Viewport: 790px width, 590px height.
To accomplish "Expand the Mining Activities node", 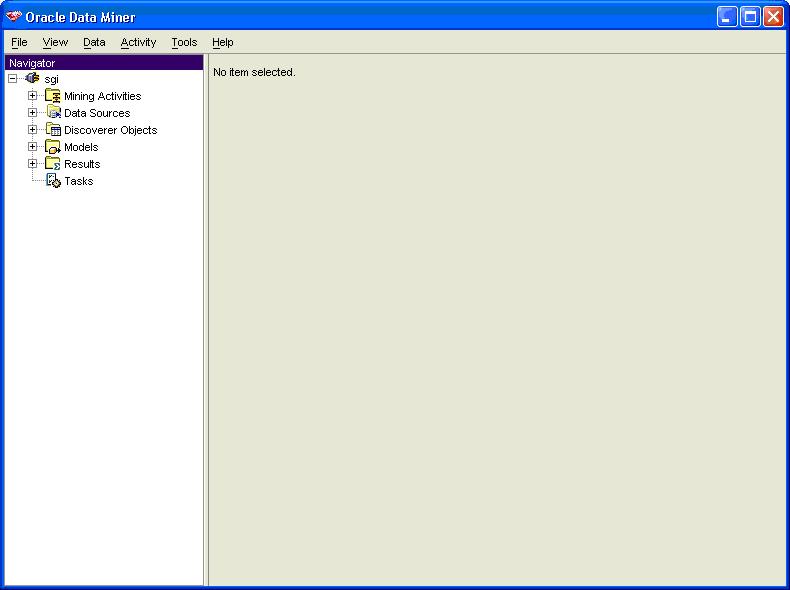I will click(32, 96).
